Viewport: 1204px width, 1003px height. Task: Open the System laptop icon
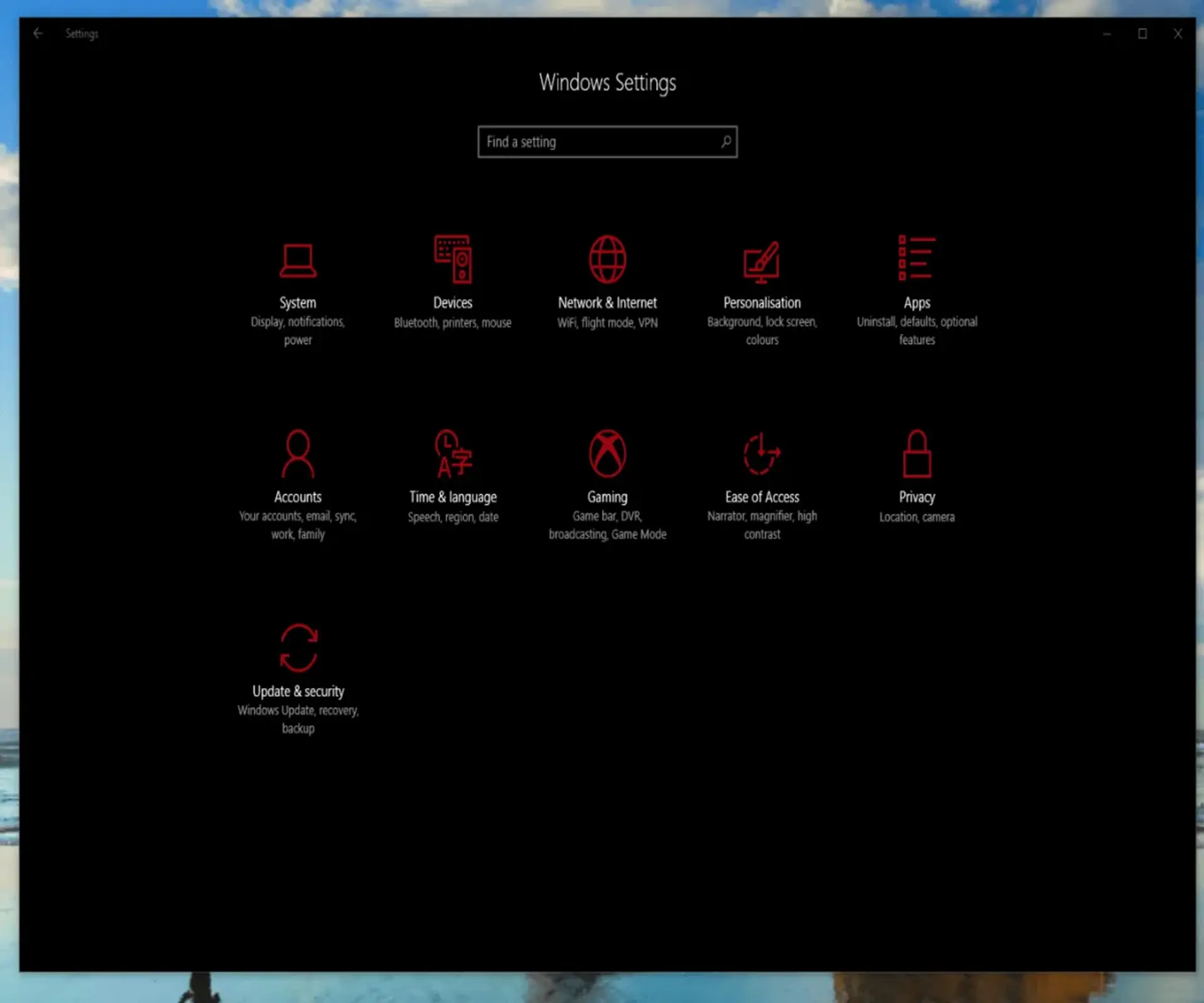pos(298,260)
